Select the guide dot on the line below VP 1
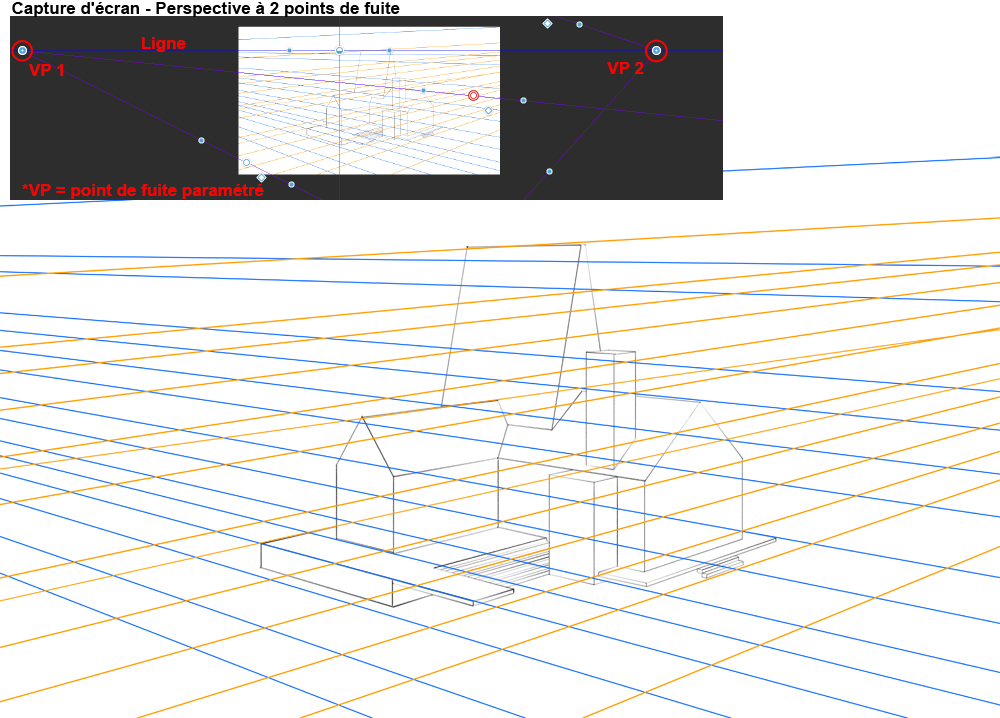Screen dimensions: 1000x718 pyautogui.click(x=201, y=140)
